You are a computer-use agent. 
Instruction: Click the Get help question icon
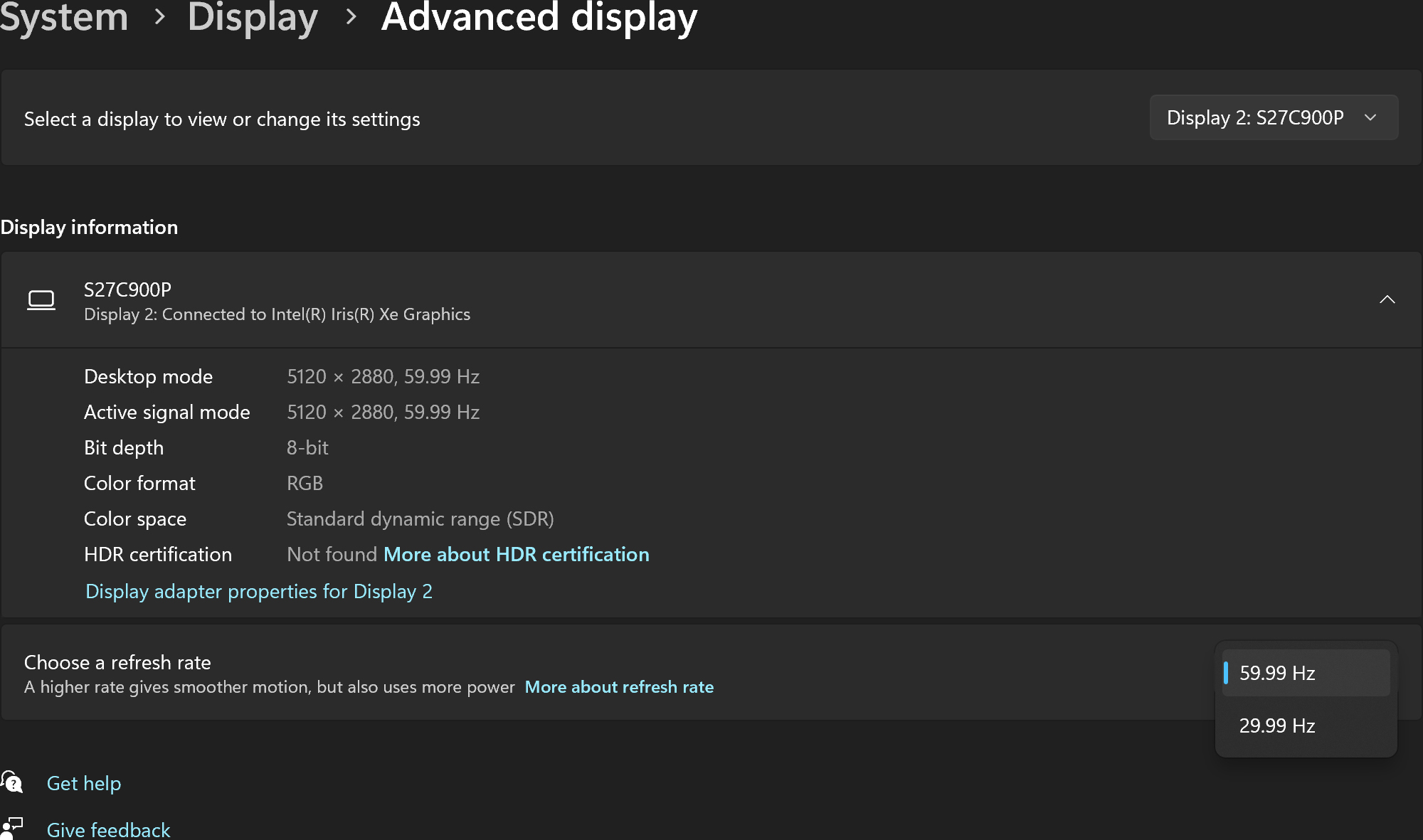coord(12,782)
